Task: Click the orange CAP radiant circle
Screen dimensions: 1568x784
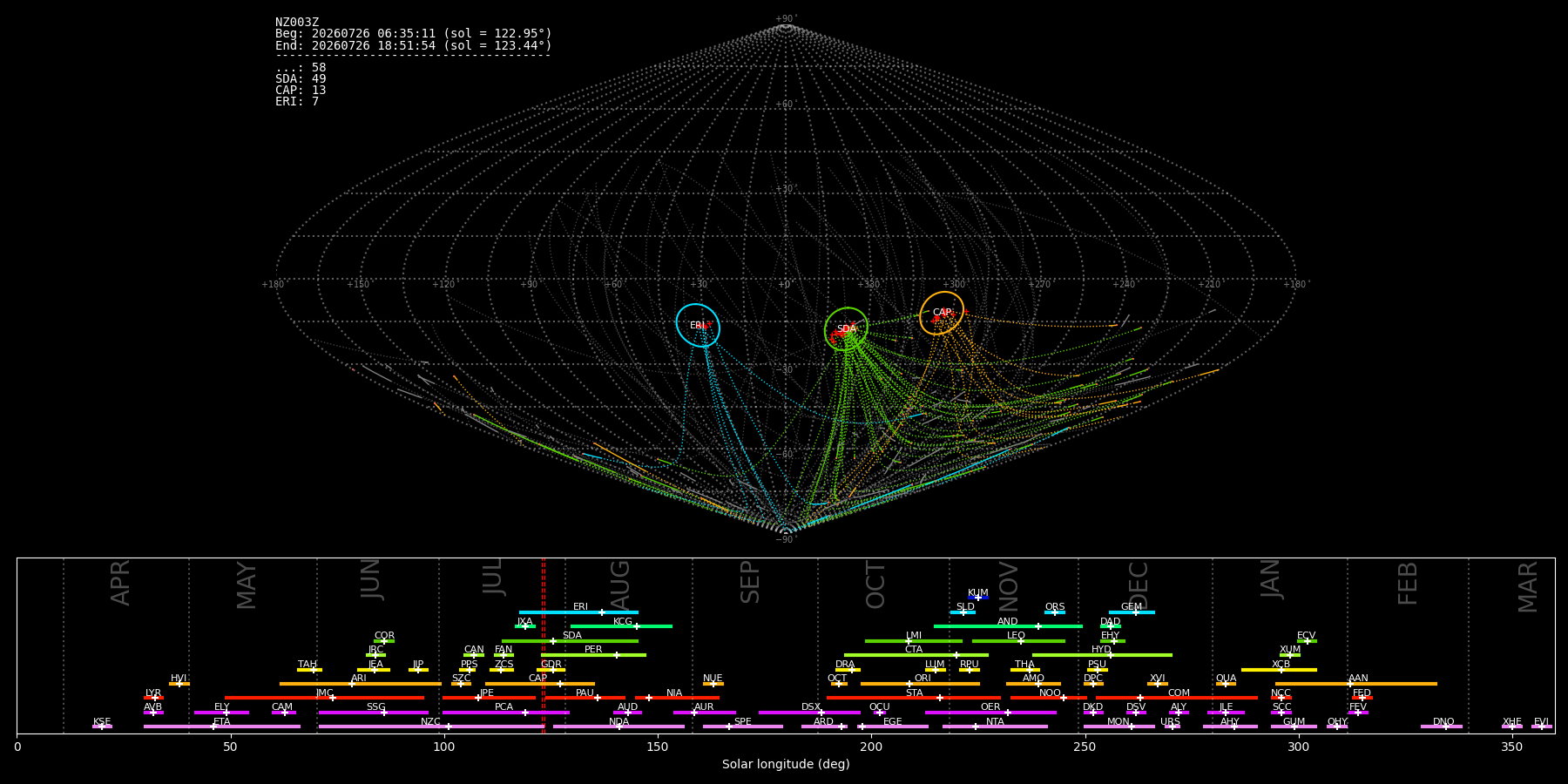Action: [x=942, y=313]
